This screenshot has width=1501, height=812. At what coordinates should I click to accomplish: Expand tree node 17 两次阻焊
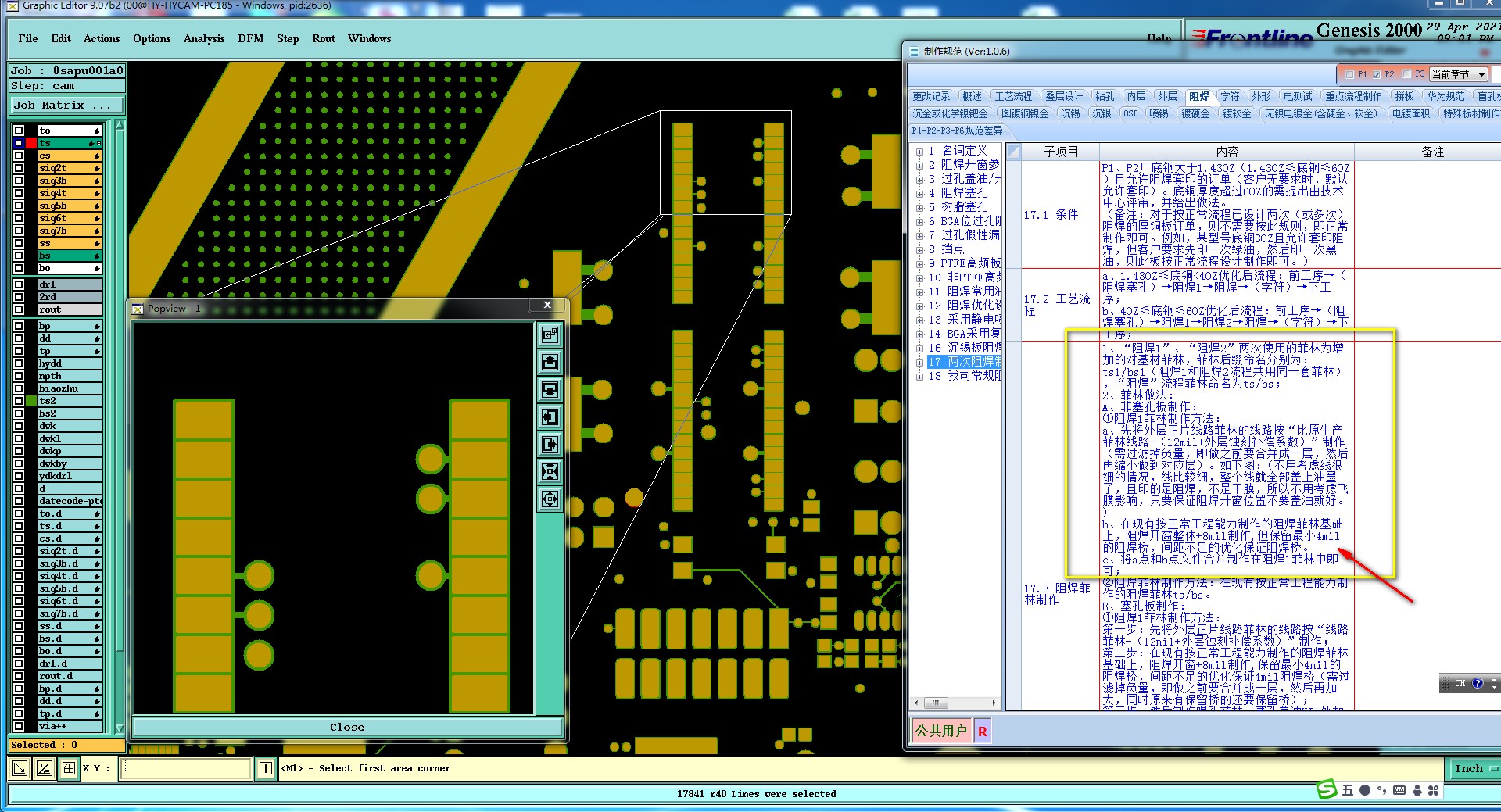[x=920, y=363]
